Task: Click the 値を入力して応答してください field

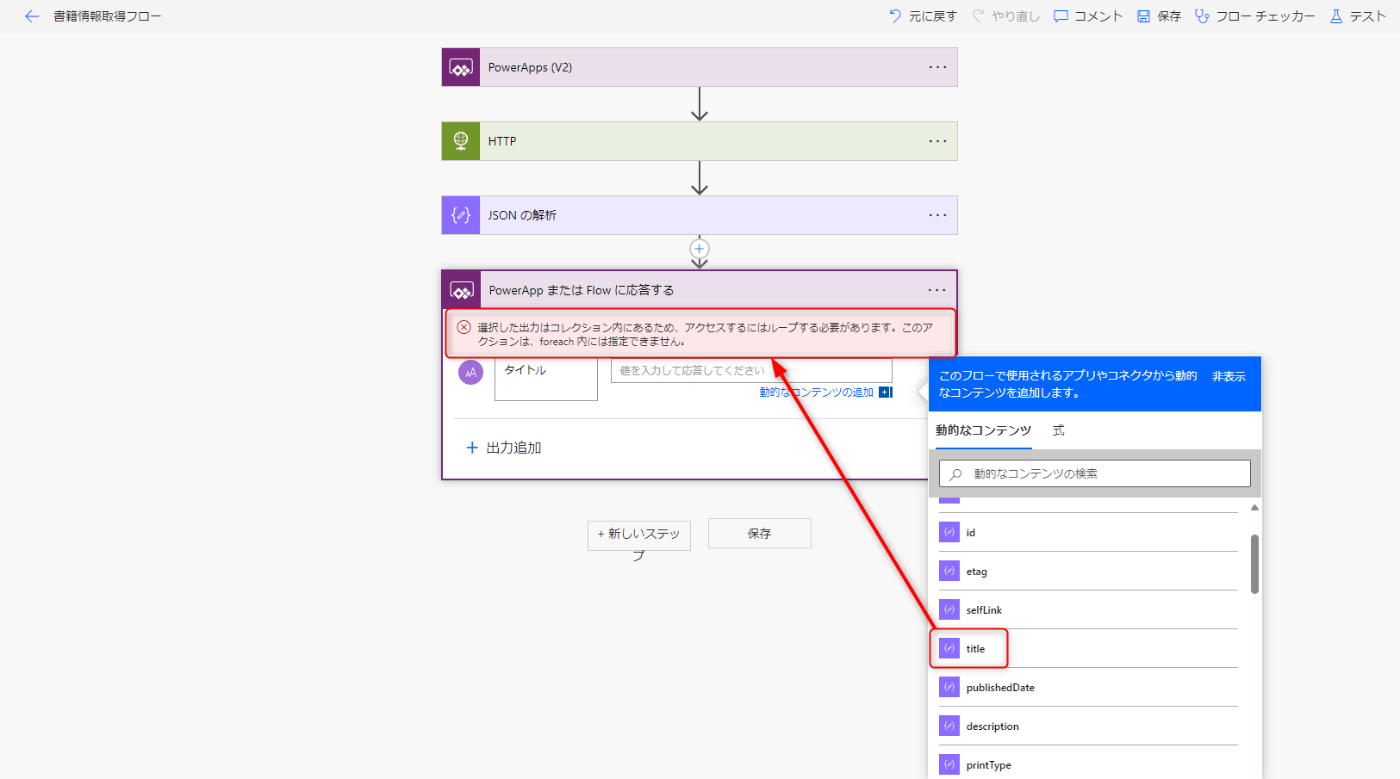Action: [x=751, y=370]
